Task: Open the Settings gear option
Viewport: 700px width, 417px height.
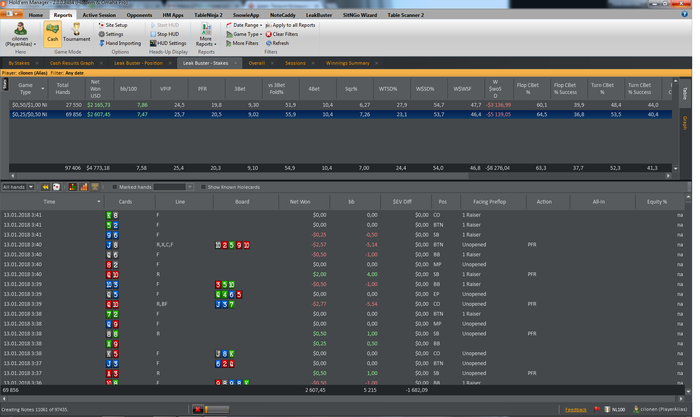Action: point(111,34)
